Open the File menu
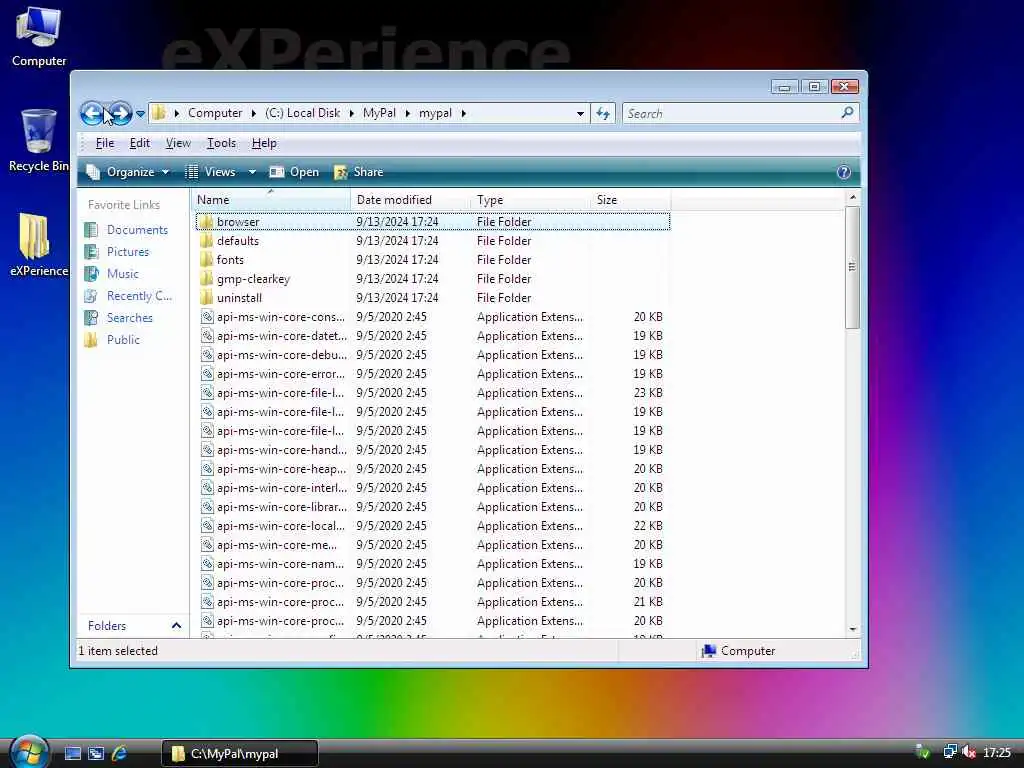The width and height of the screenshot is (1024, 768). 104,143
